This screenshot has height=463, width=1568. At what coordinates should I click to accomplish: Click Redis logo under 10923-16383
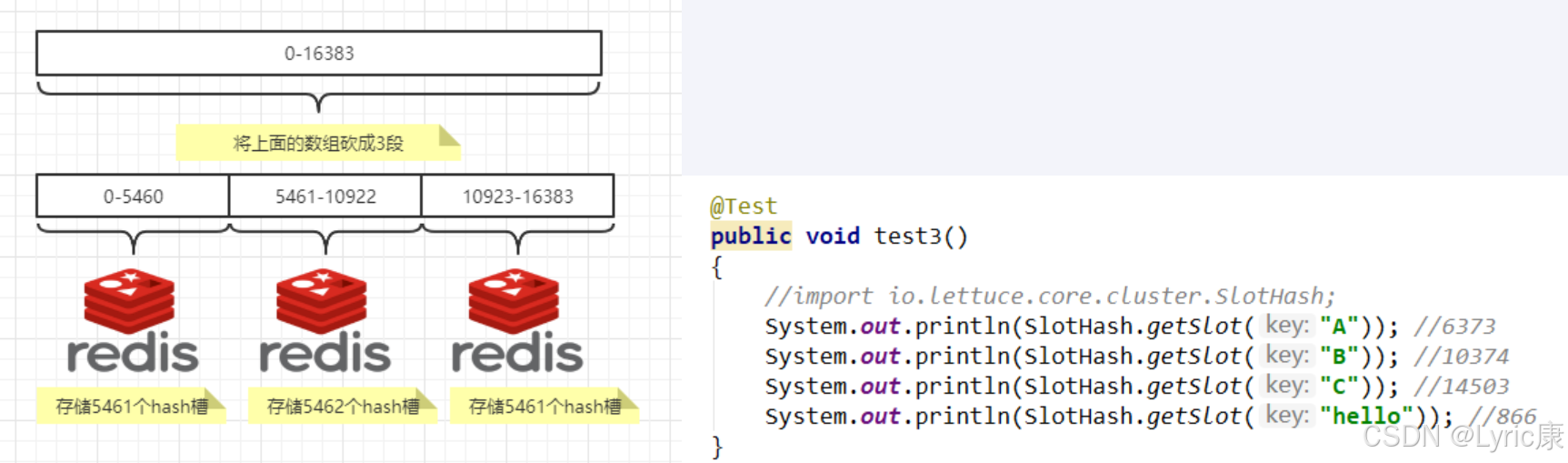(518, 321)
